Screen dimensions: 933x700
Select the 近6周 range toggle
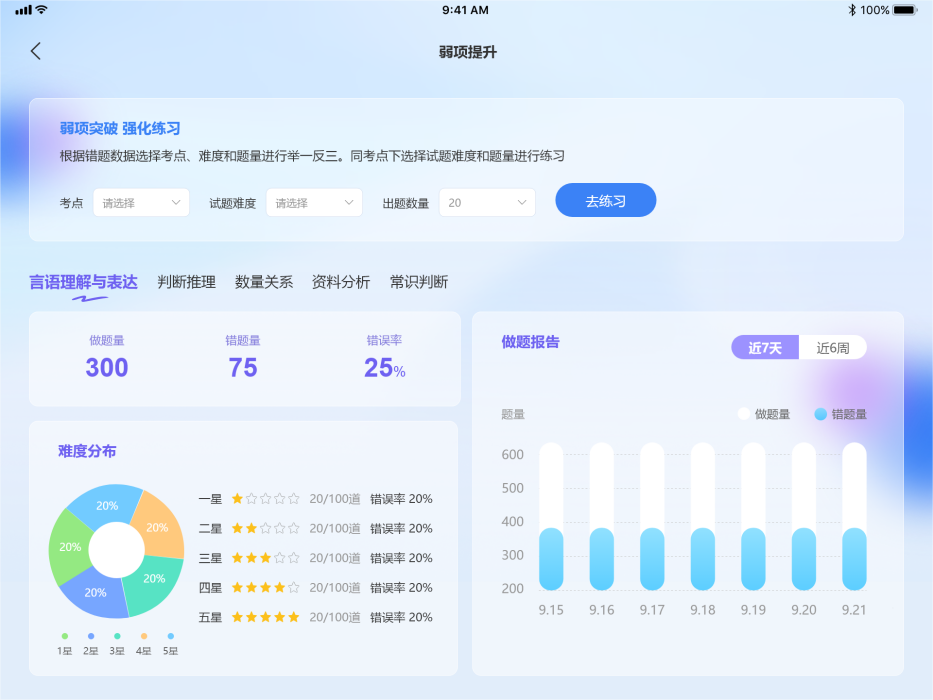click(832, 348)
